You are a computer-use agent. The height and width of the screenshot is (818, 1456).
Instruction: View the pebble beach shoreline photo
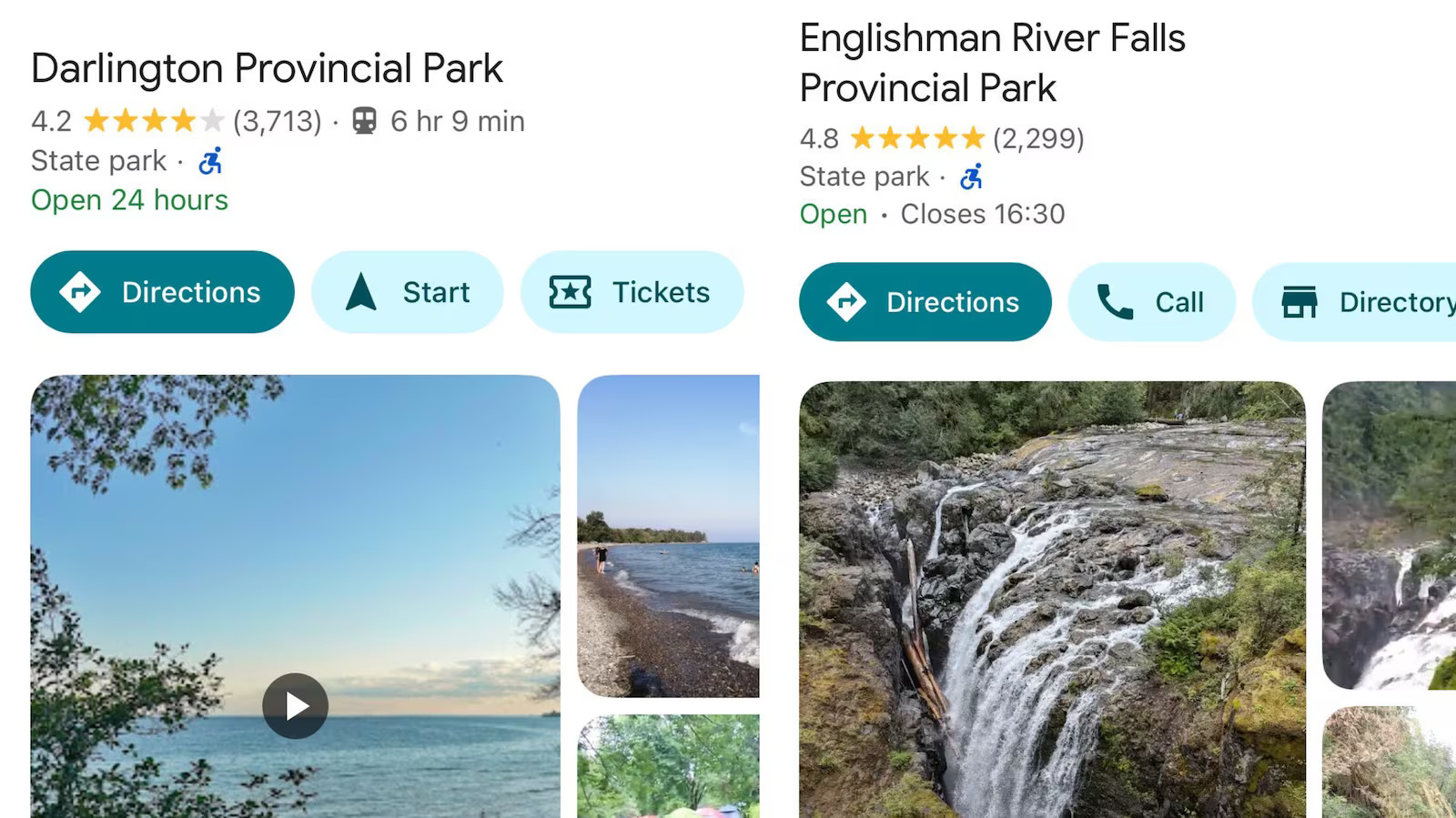tap(668, 536)
